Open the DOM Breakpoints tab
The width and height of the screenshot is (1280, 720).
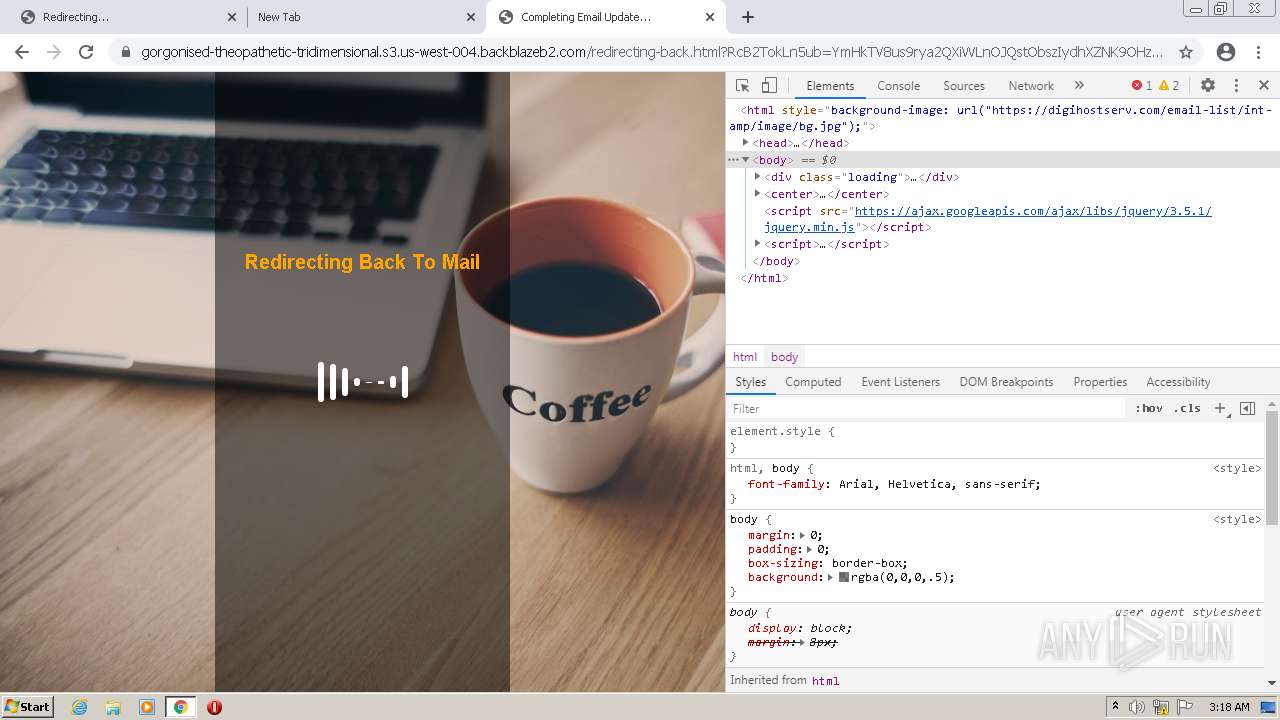(x=1006, y=382)
